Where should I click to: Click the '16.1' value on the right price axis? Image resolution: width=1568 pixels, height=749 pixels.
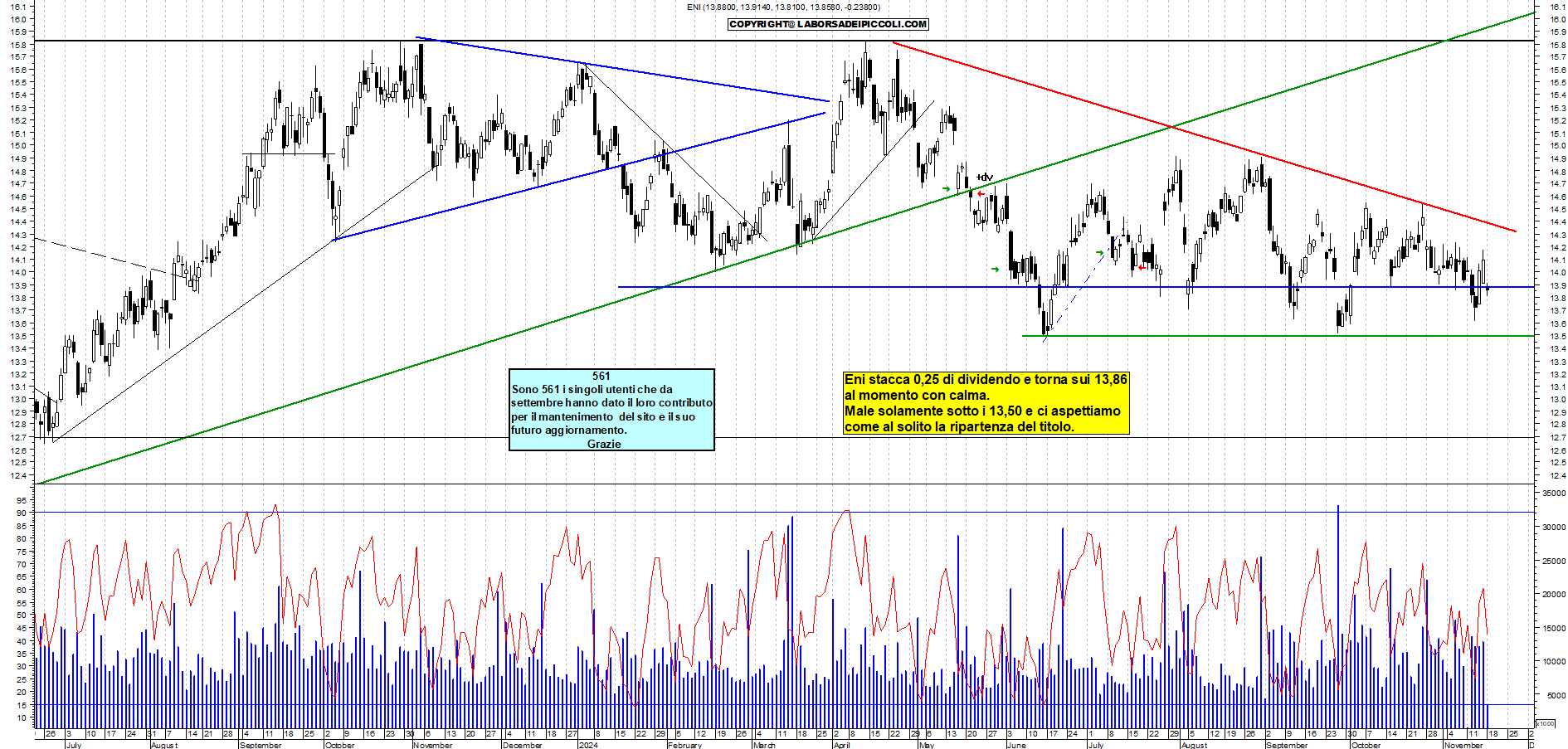[1556, 6]
